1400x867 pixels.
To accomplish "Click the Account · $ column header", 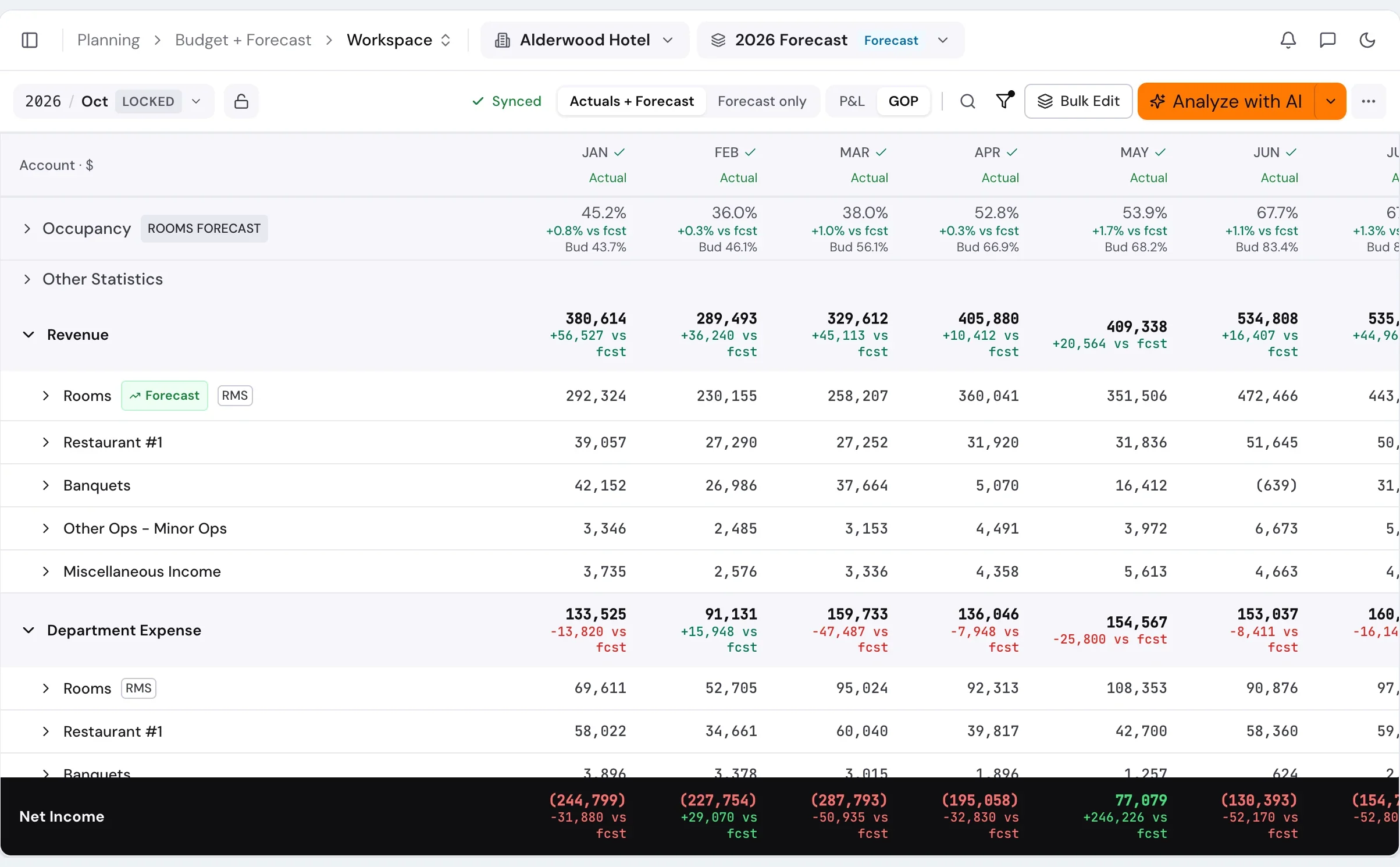I will 56,165.
